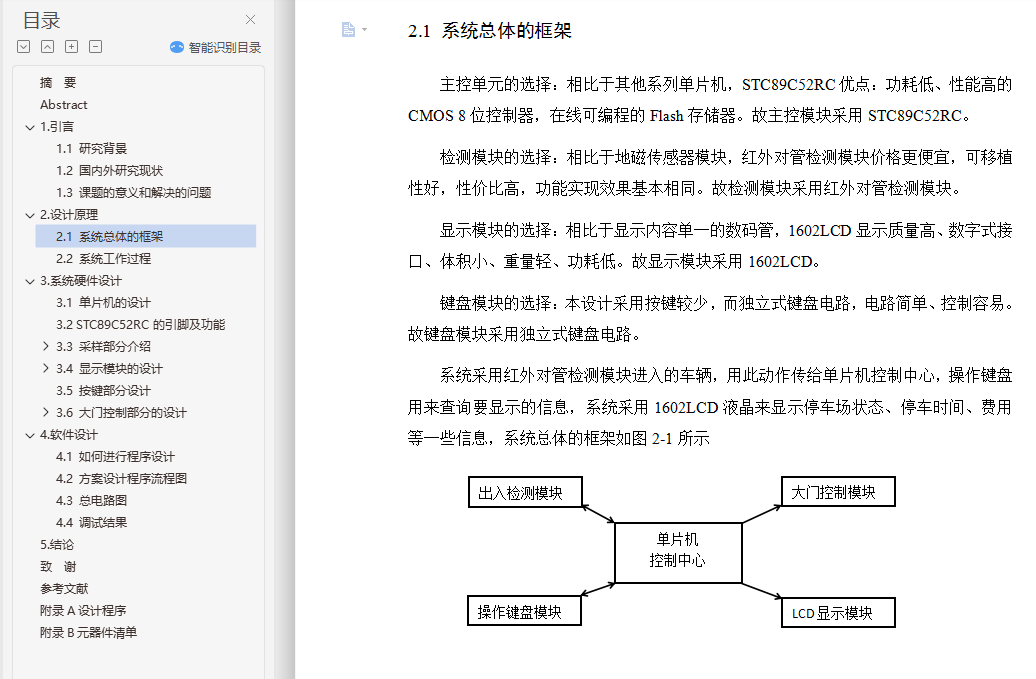Collapse the 4.软件设计 section

click(30, 435)
